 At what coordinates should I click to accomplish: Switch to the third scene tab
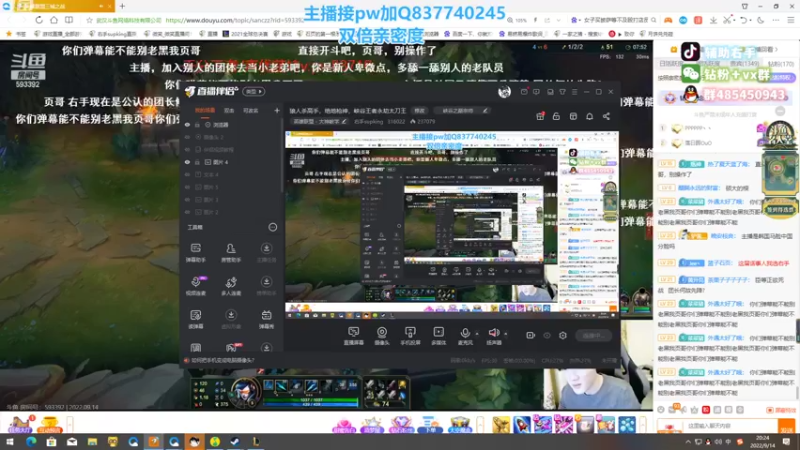(251, 110)
